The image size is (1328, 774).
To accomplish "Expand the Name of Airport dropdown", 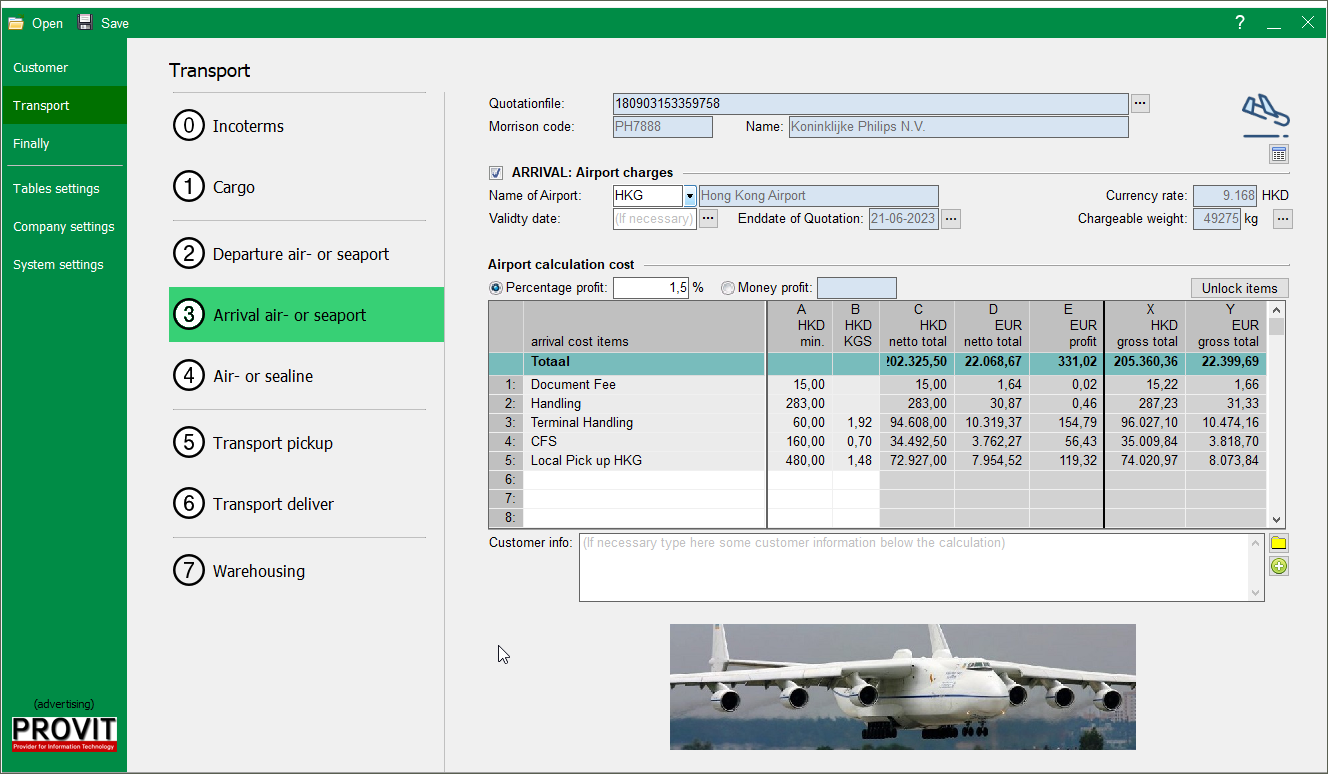I will tap(689, 196).
